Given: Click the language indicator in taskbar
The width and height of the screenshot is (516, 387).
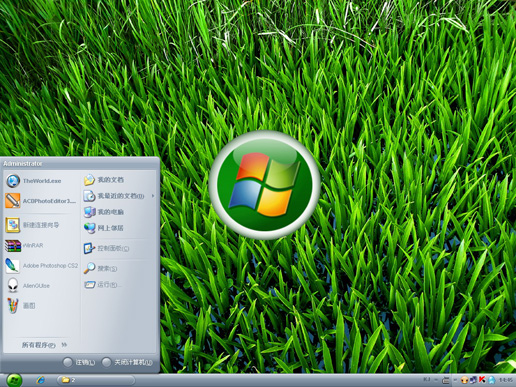Looking at the screenshot, I should pos(426,379).
